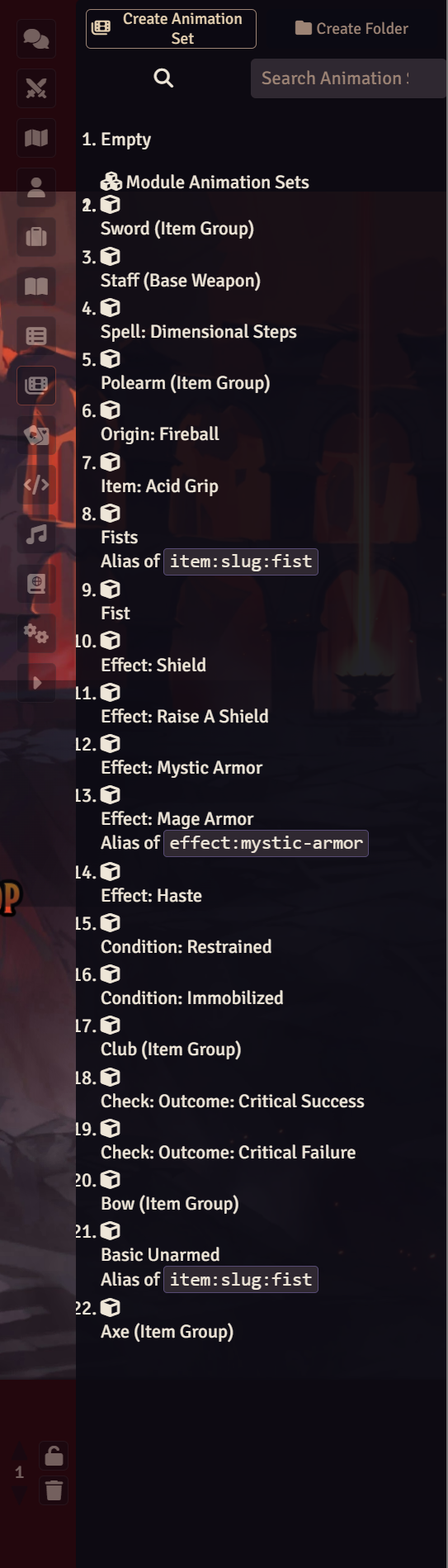Open the Items suitcase tab
This screenshot has height=1568, width=448.
click(36, 237)
